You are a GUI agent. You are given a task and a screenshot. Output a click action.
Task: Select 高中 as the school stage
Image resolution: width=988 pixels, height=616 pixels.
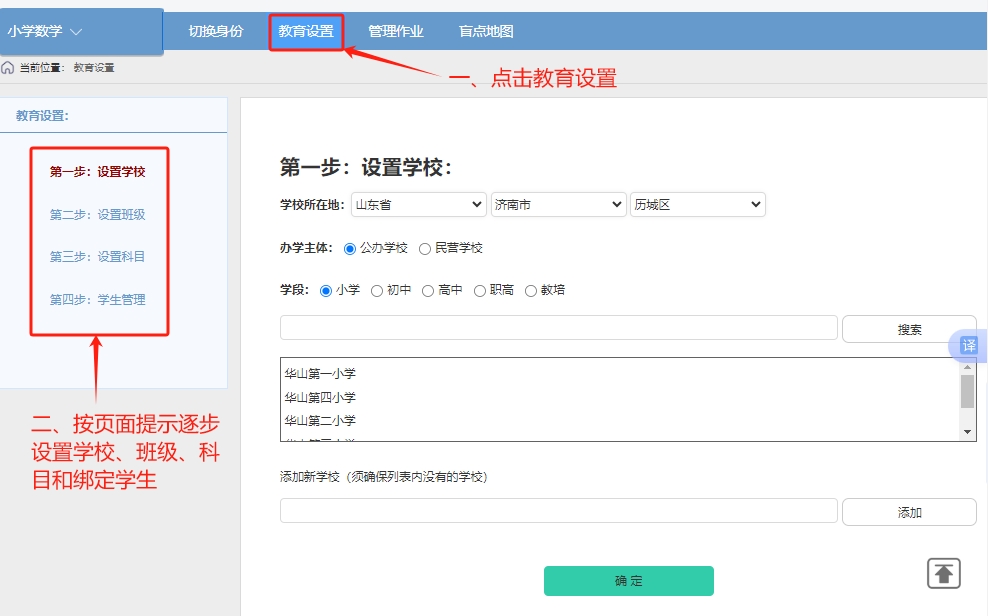[x=428, y=291]
